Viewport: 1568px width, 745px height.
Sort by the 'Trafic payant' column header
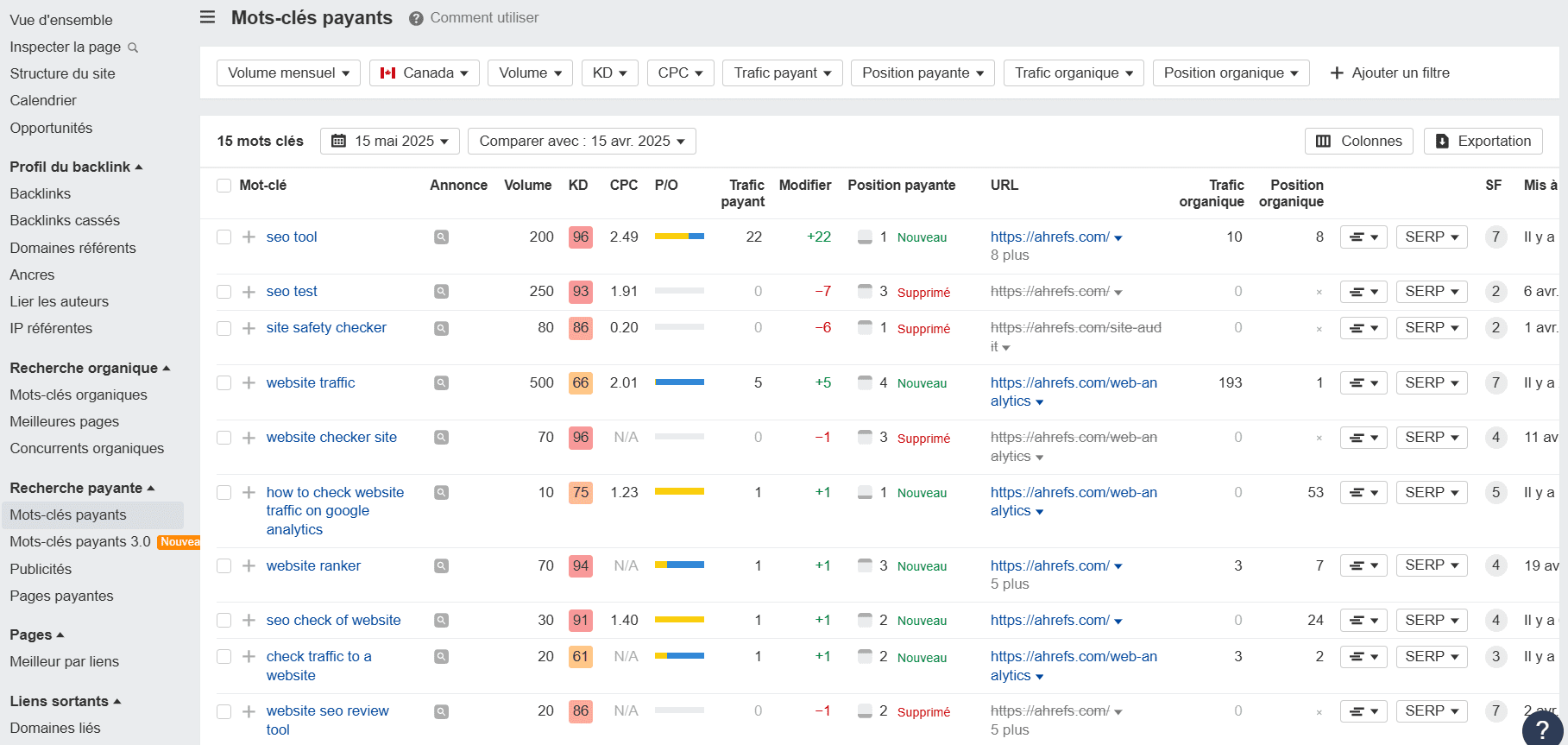coord(743,193)
